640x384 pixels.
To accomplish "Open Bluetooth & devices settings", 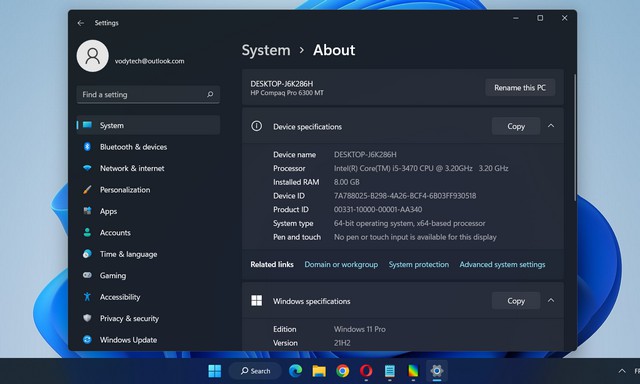I will pyautogui.click(x=148, y=147).
